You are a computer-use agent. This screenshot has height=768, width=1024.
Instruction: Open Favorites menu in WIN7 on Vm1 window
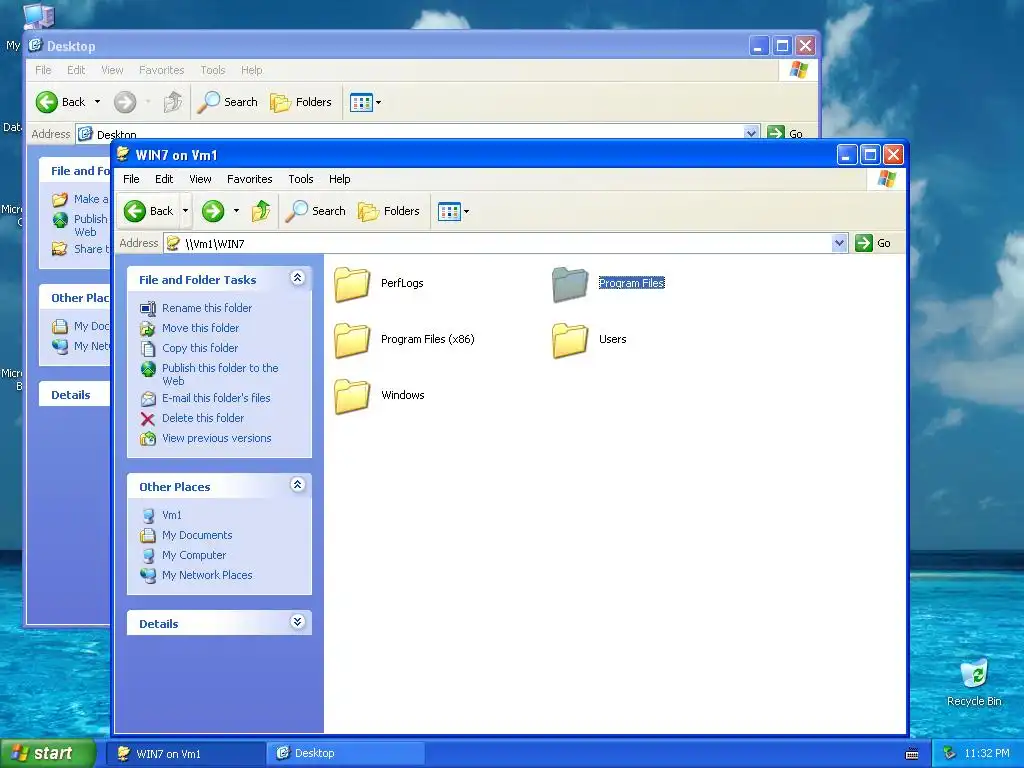point(249,179)
